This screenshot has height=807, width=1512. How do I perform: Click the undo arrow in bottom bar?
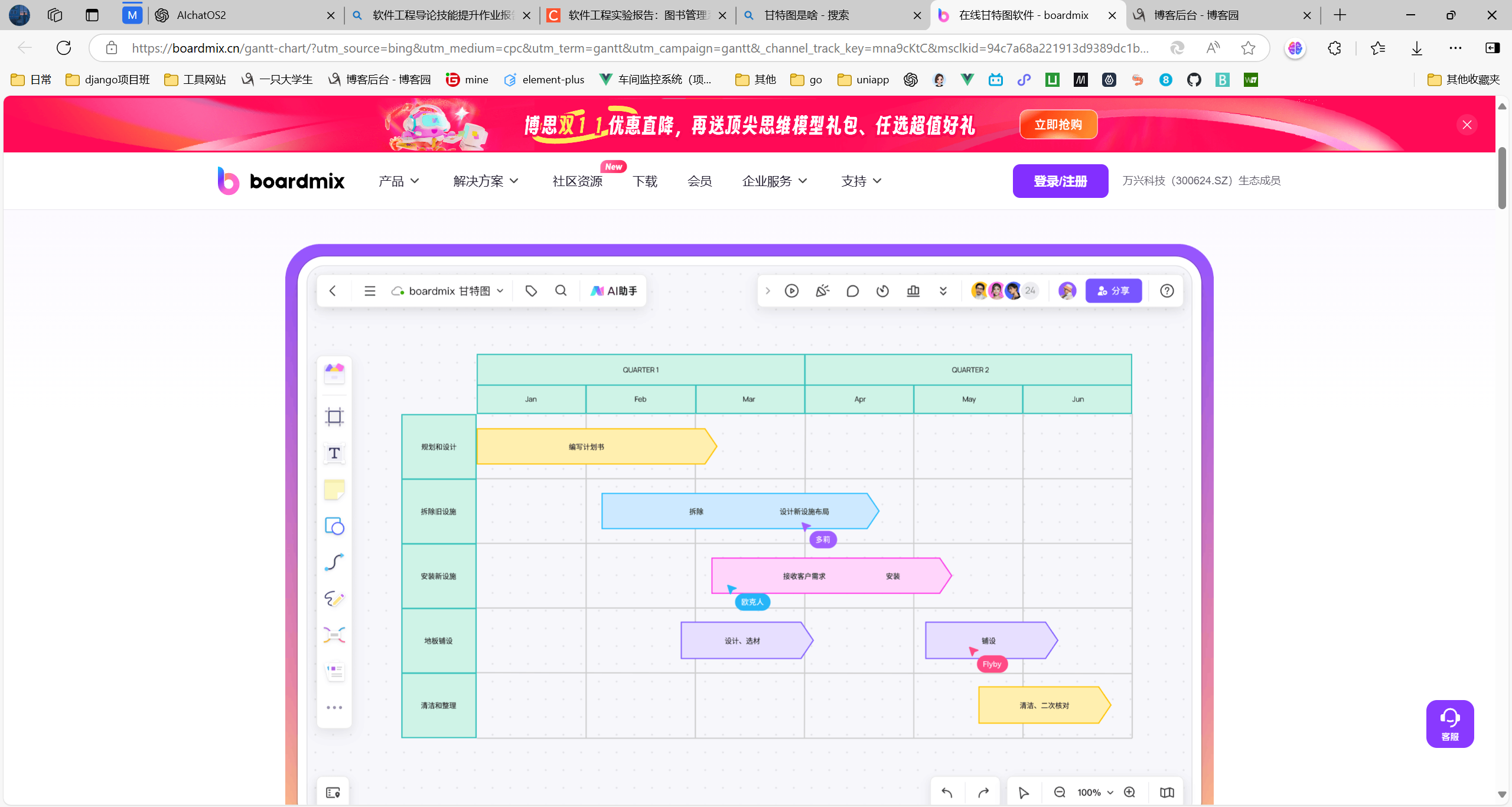[947, 792]
